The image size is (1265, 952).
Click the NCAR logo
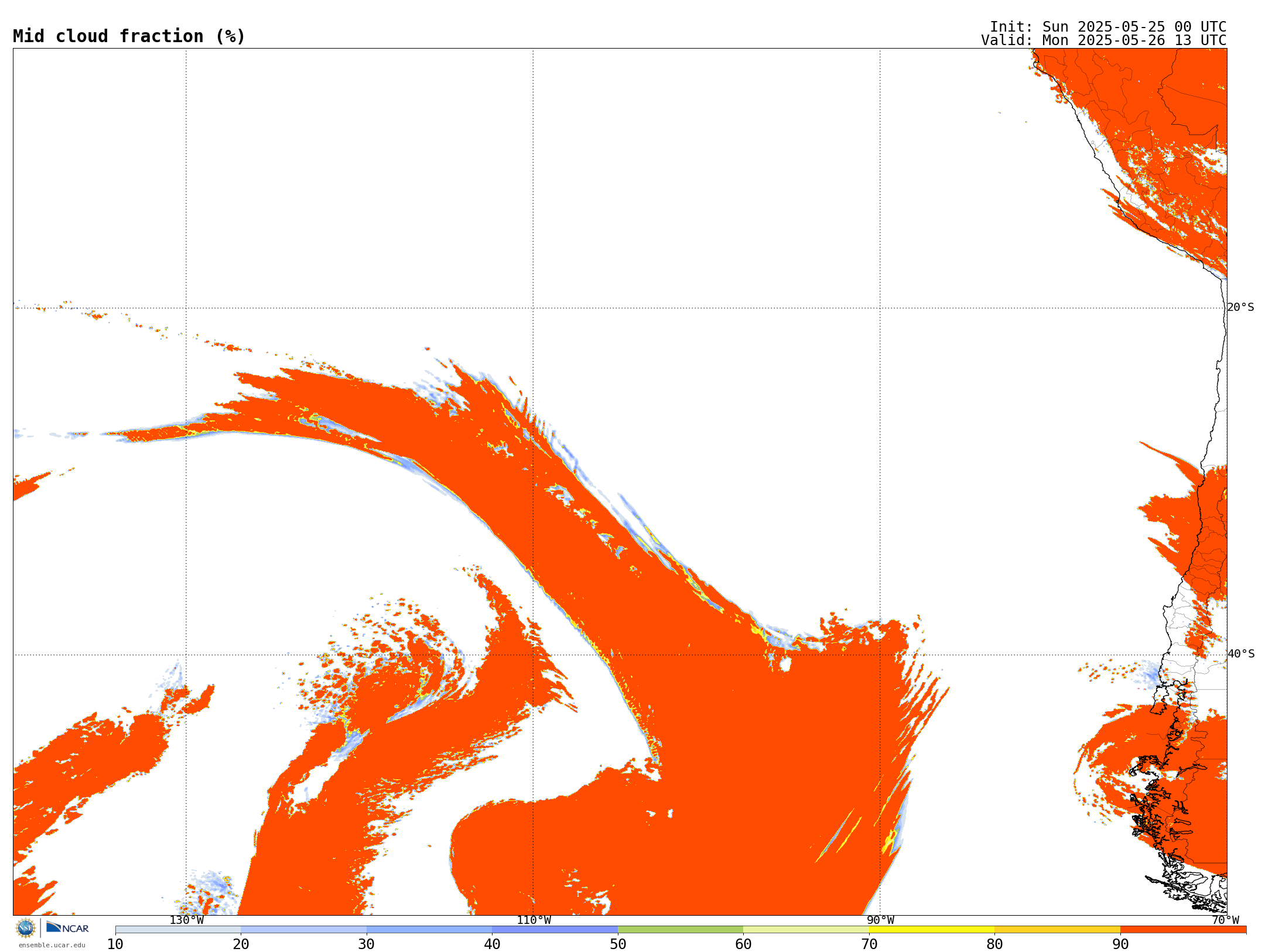point(67,928)
